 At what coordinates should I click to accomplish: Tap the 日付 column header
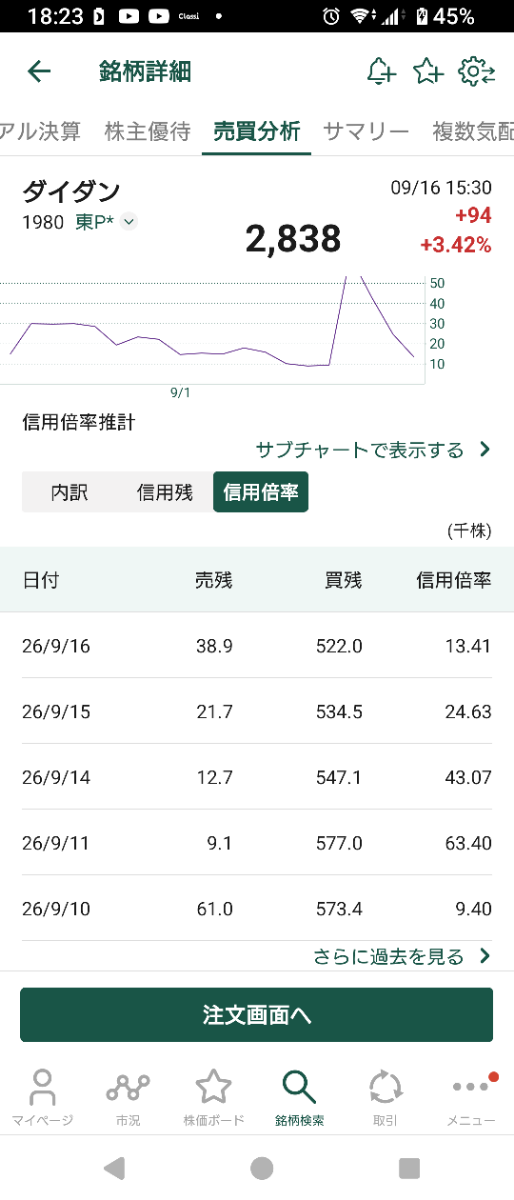(x=40, y=580)
